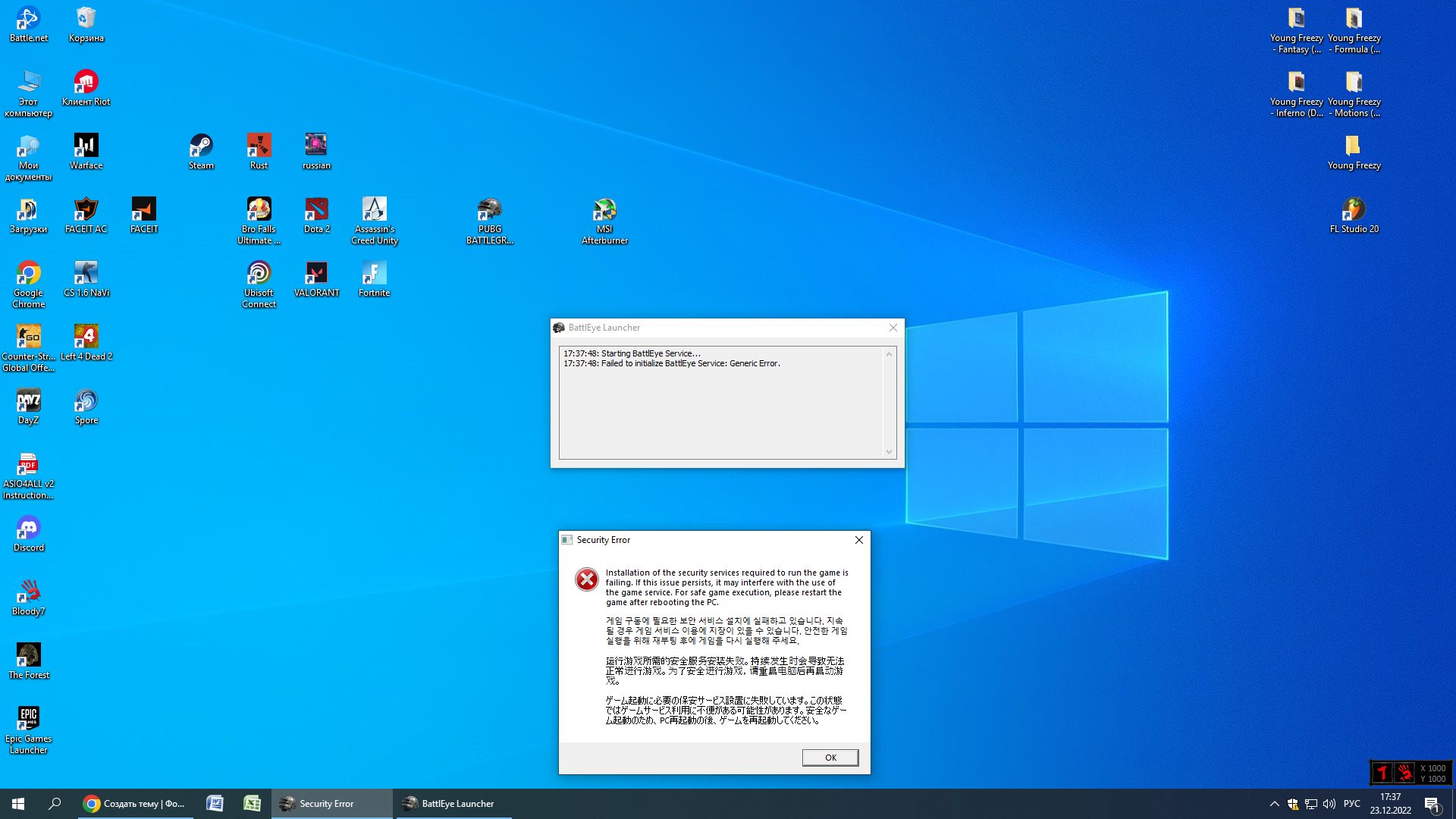Open taskbar search magnifier
Screen dimensions: 1456x819
tap(55, 804)
